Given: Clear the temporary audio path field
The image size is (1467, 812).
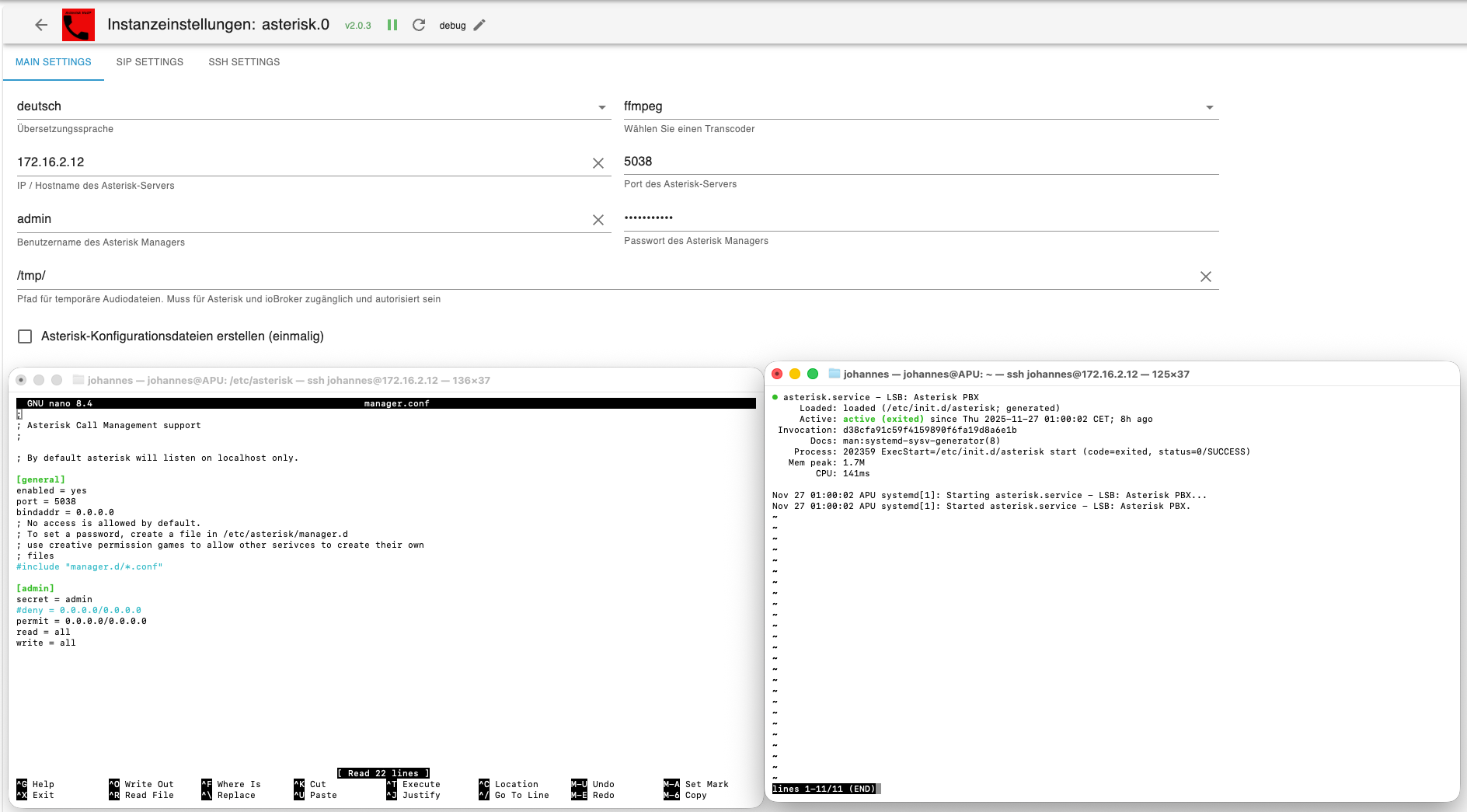Looking at the screenshot, I should (1206, 277).
